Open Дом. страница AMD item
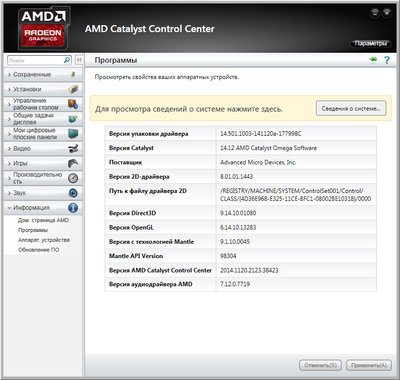 [43, 220]
